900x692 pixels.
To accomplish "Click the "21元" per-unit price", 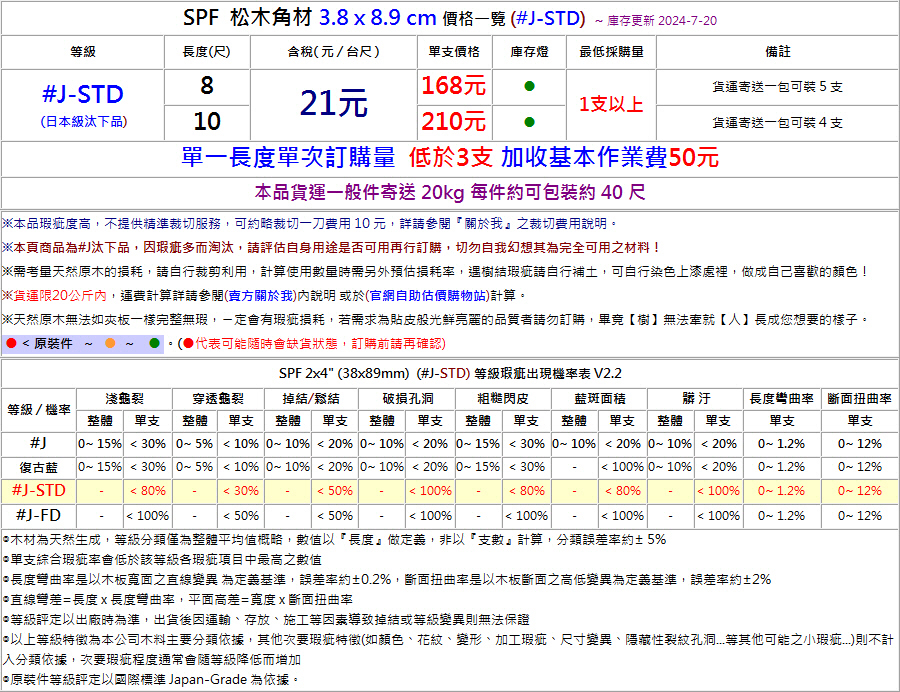I will 333,104.
